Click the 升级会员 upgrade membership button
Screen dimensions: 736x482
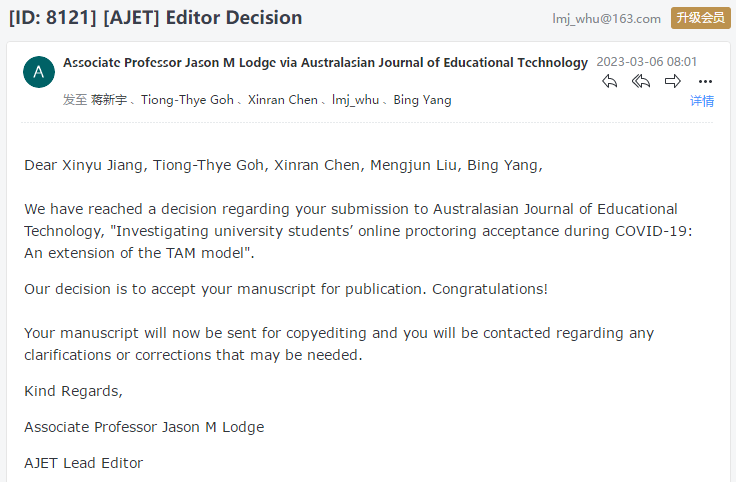700,18
